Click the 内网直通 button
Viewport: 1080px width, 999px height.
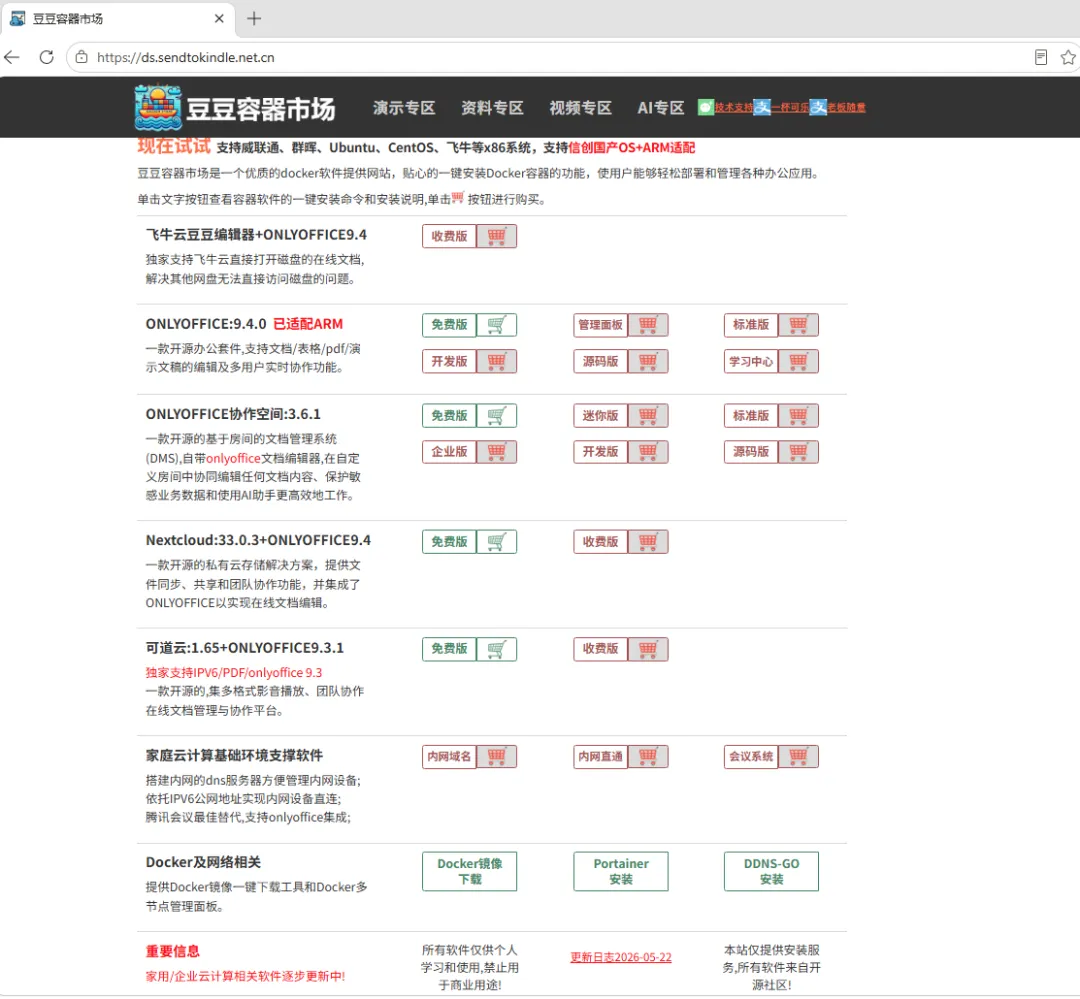coord(601,757)
